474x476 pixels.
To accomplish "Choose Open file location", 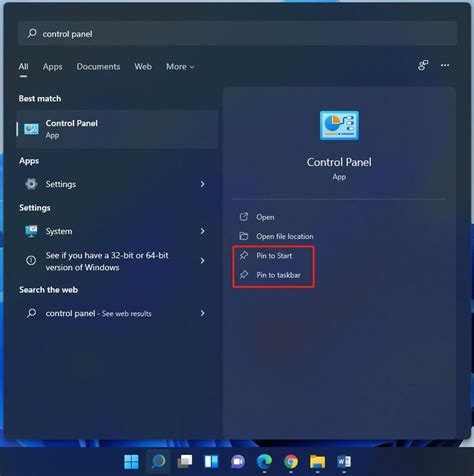I will [285, 236].
